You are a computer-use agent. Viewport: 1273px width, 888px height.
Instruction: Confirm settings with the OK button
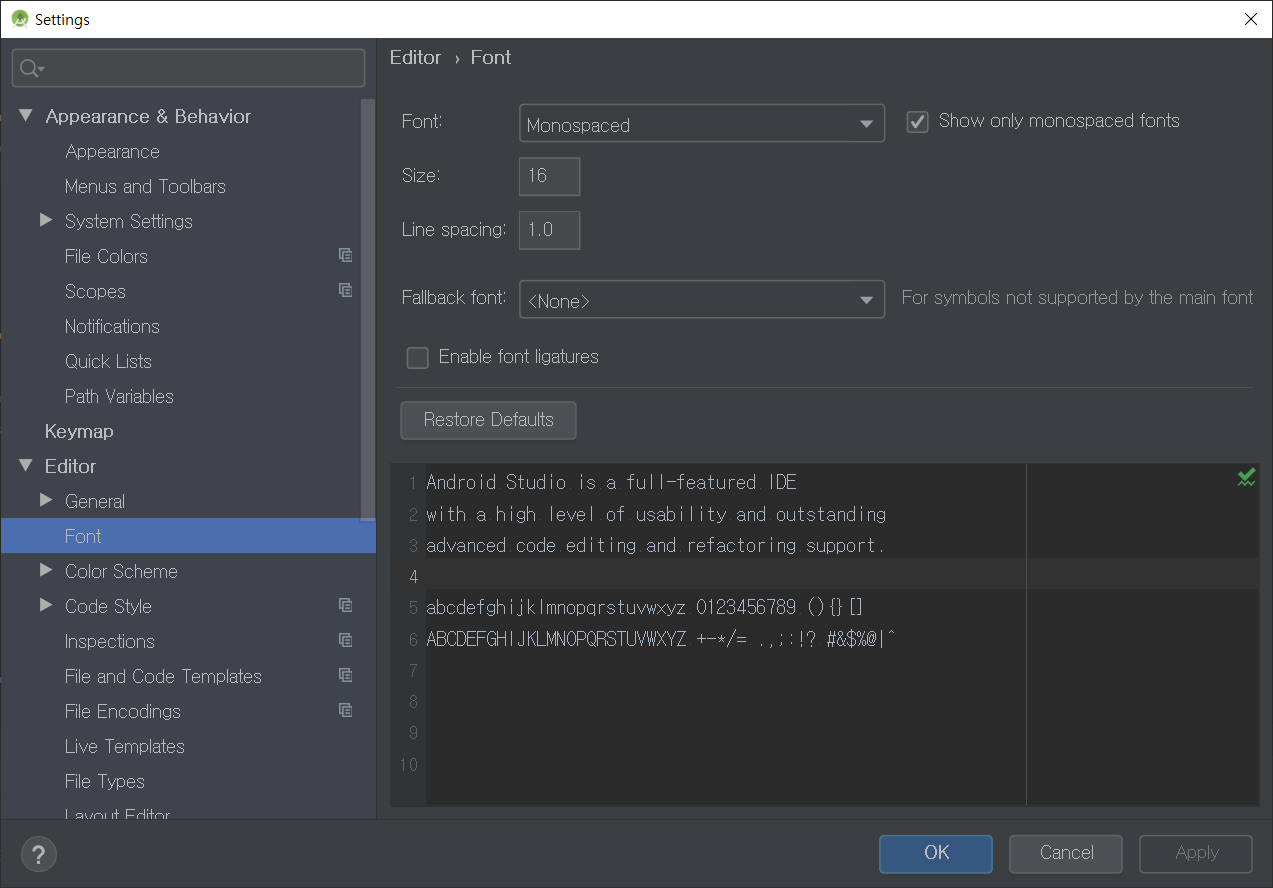[936, 853]
